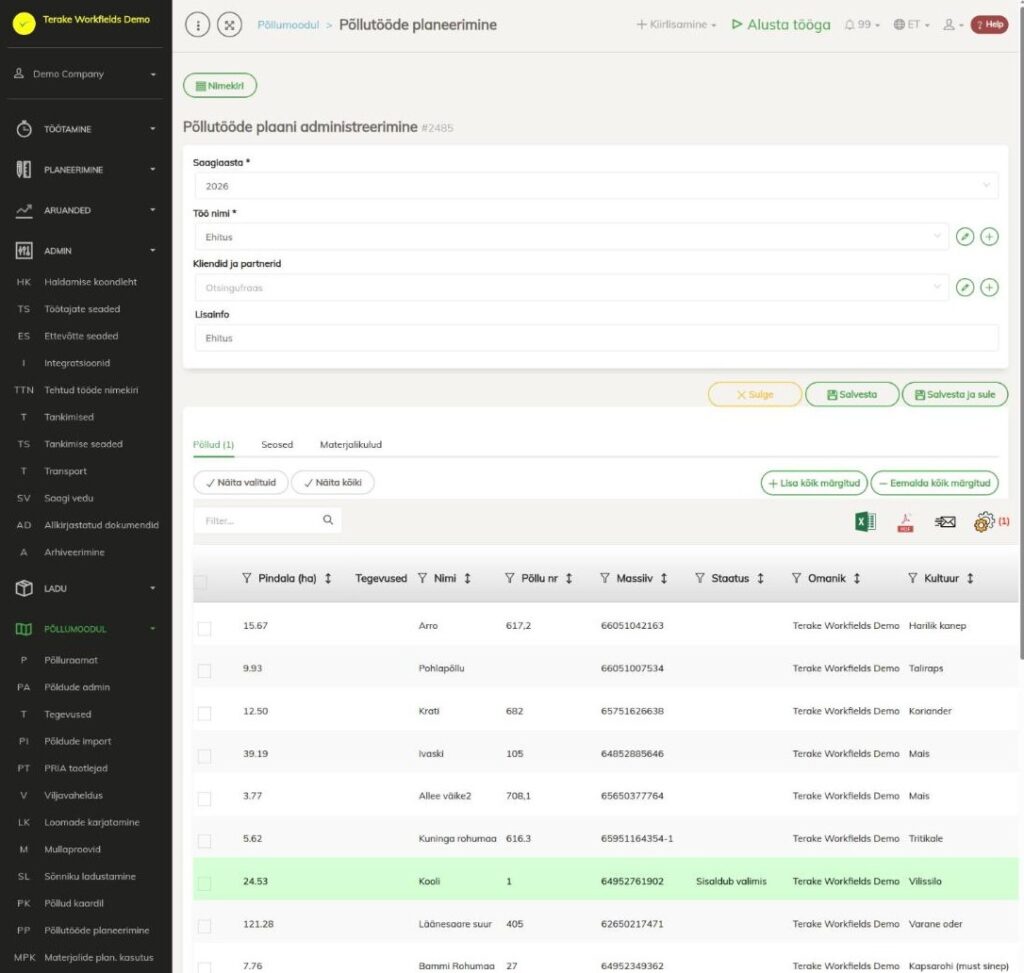
Task: Tick the checkbox for field Pohlapõllu
Action: [204, 671]
